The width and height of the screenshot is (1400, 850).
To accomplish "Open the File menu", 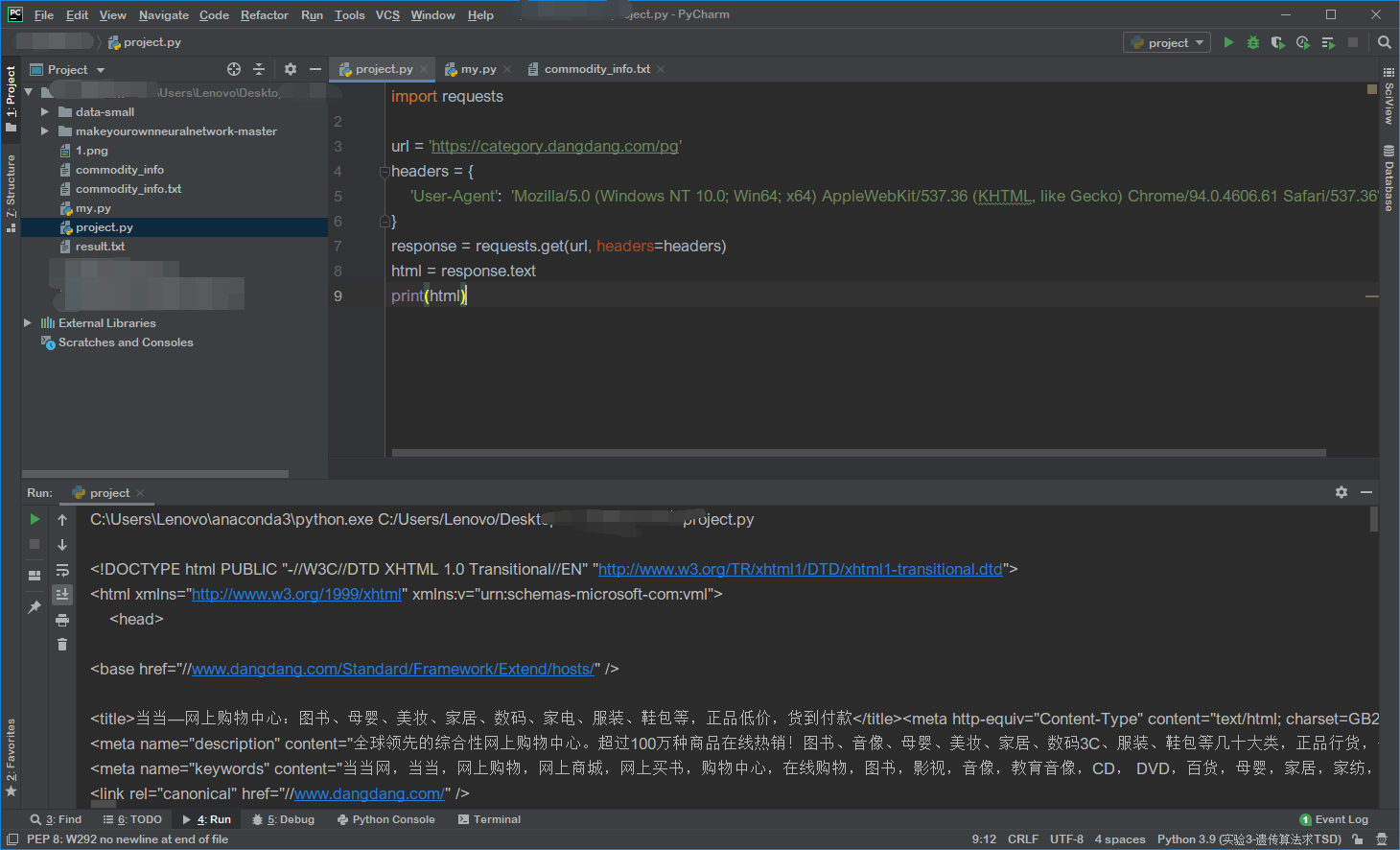I will tap(44, 15).
